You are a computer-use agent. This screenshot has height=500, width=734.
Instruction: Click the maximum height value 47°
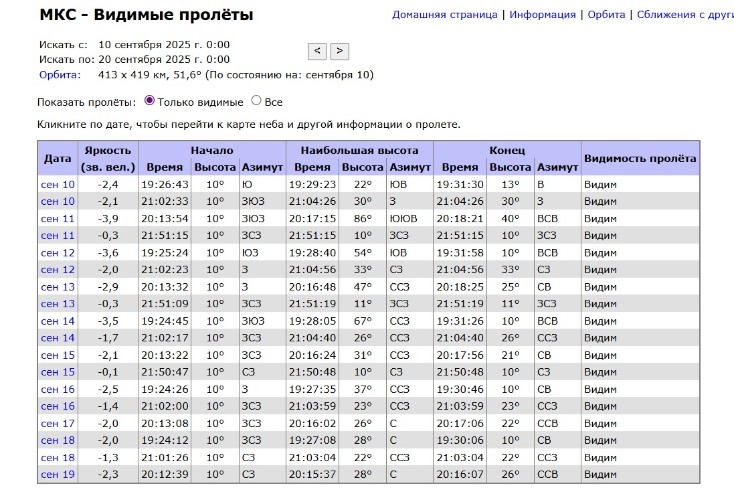(362, 287)
